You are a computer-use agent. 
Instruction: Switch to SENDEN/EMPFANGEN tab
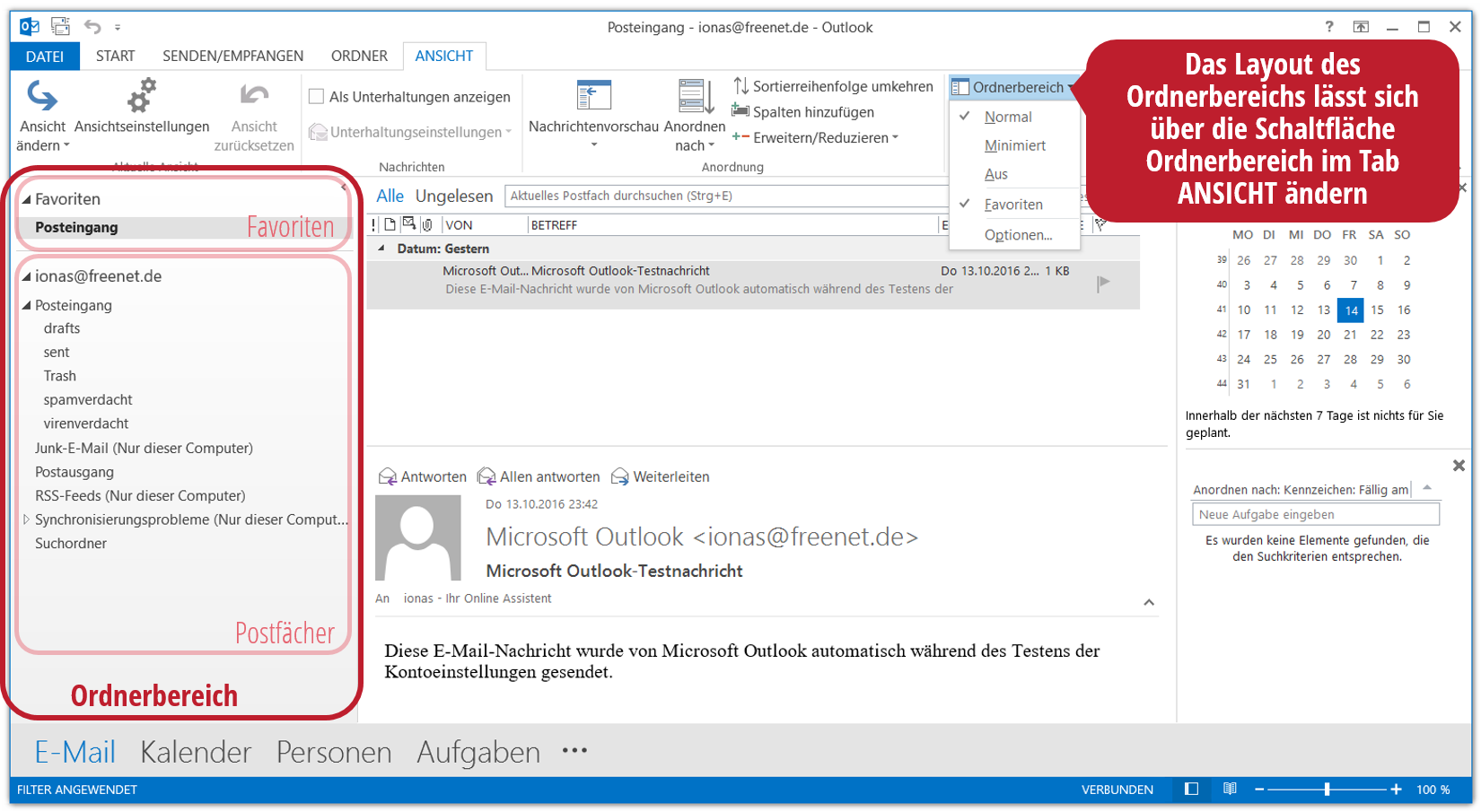click(x=232, y=56)
